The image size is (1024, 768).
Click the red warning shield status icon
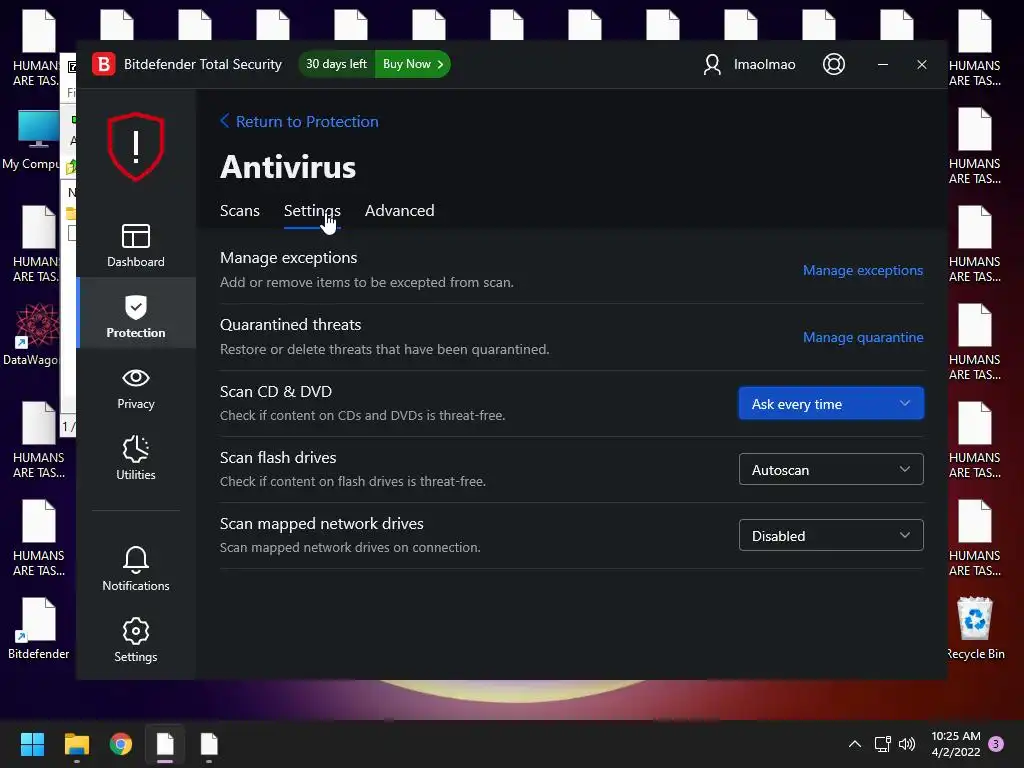[136, 147]
